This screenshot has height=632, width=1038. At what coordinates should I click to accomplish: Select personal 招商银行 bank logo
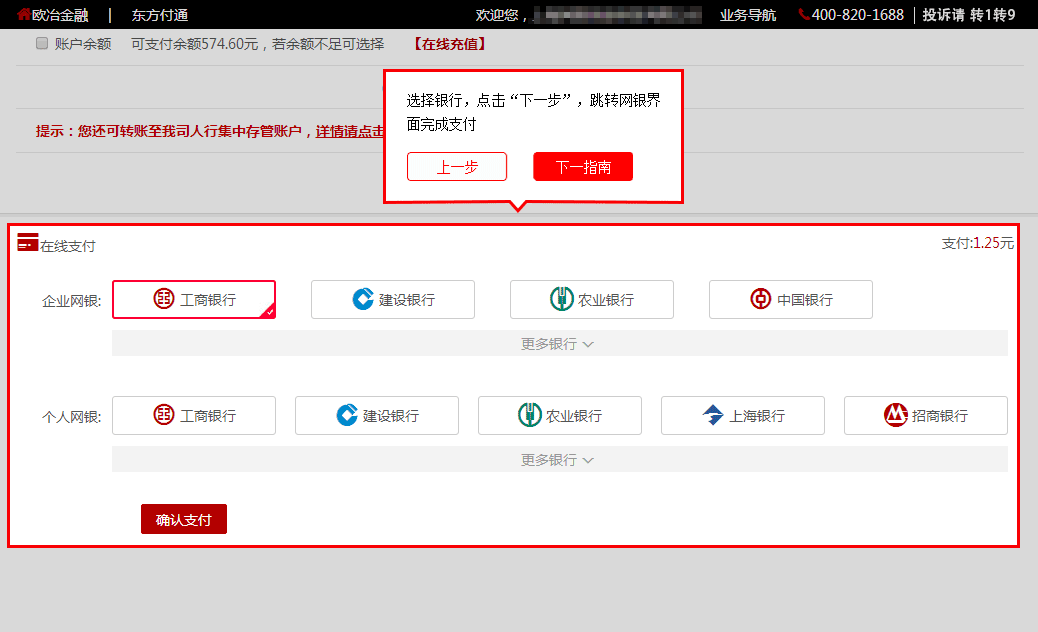tap(895, 415)
